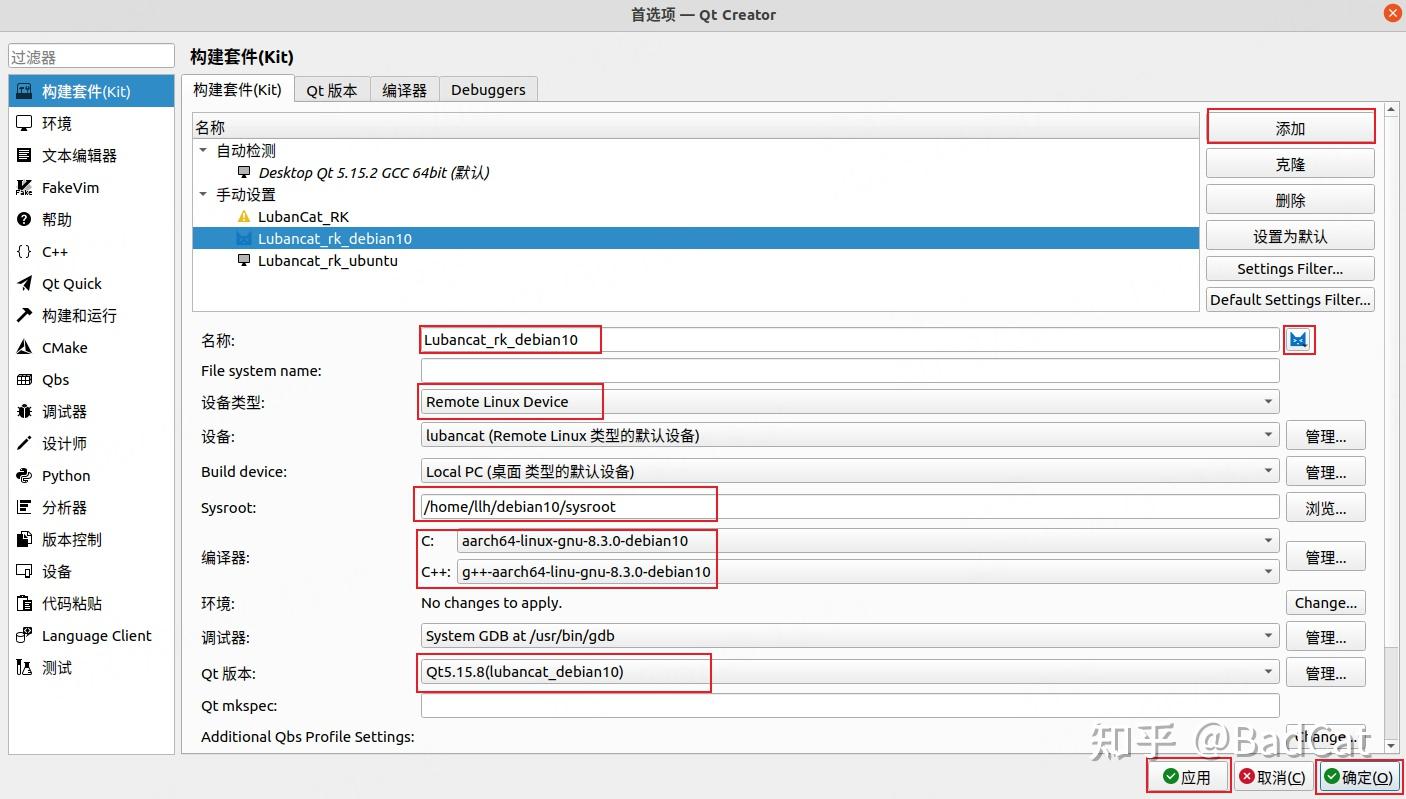Click 管理... next to 设备 dropdown
The width and height of the screenshot is (1406, 799).
click(1326, 436)
